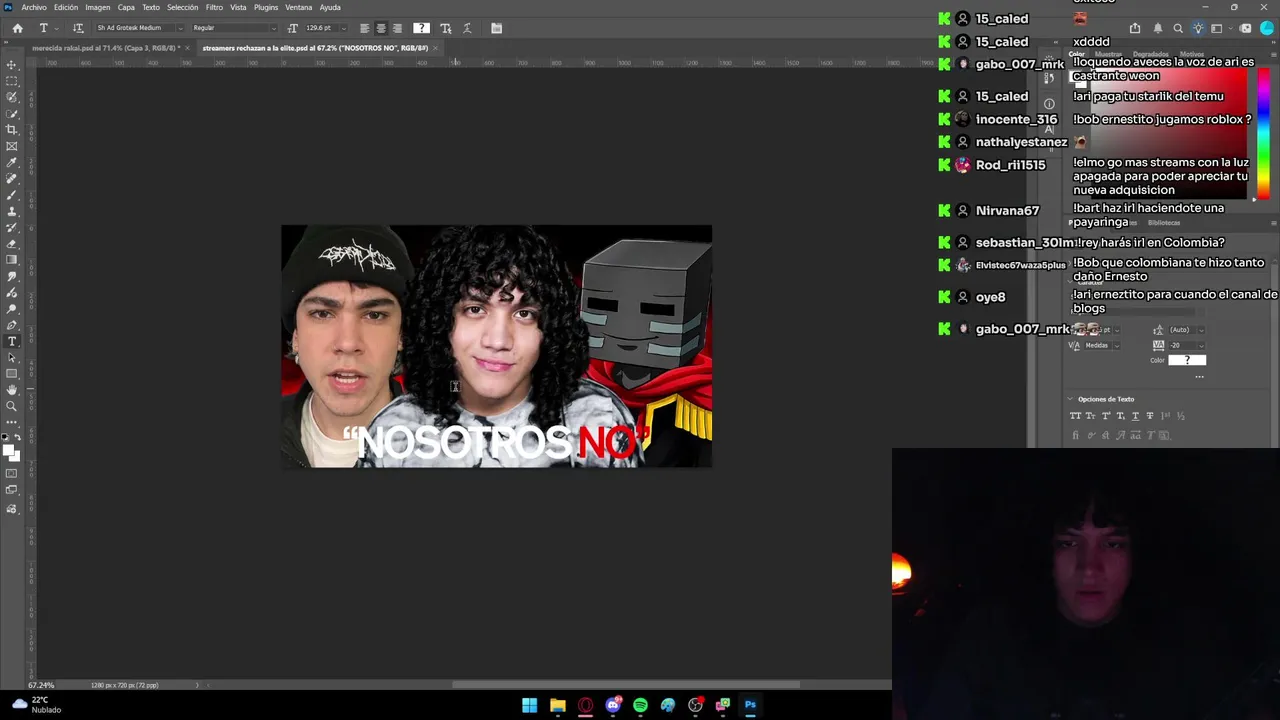Open the Ayuda menu
The height and width of the screenshot is (720, 1280).
coord(330,7)
